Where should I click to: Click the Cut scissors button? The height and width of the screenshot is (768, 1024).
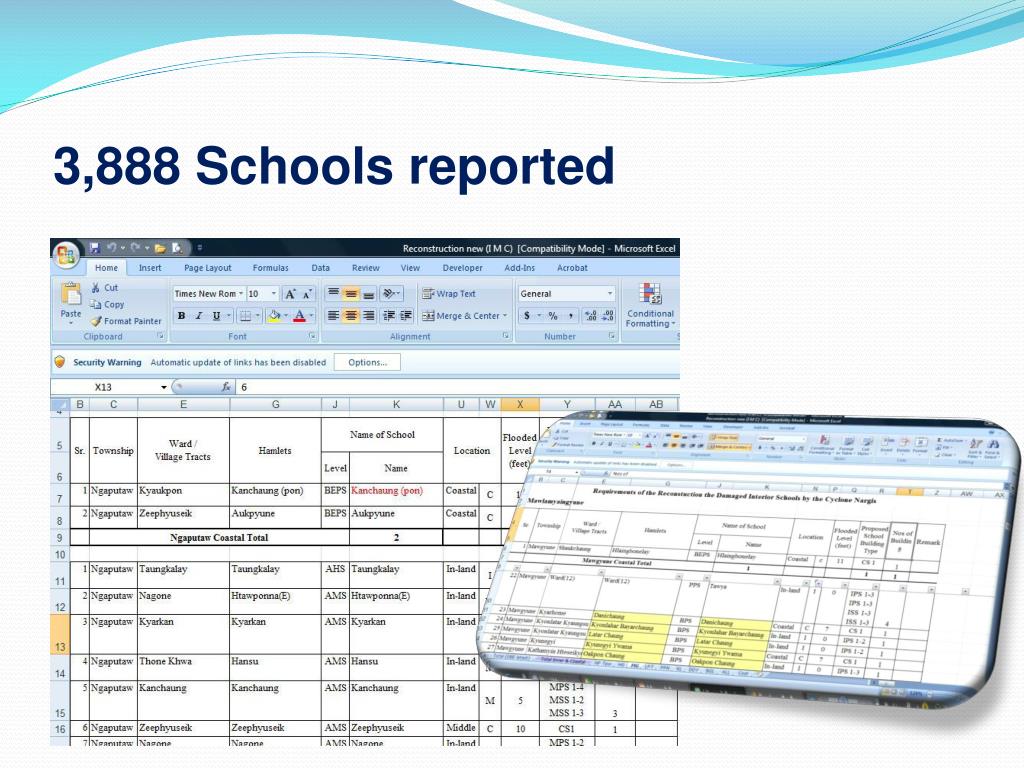pos(104,287)
